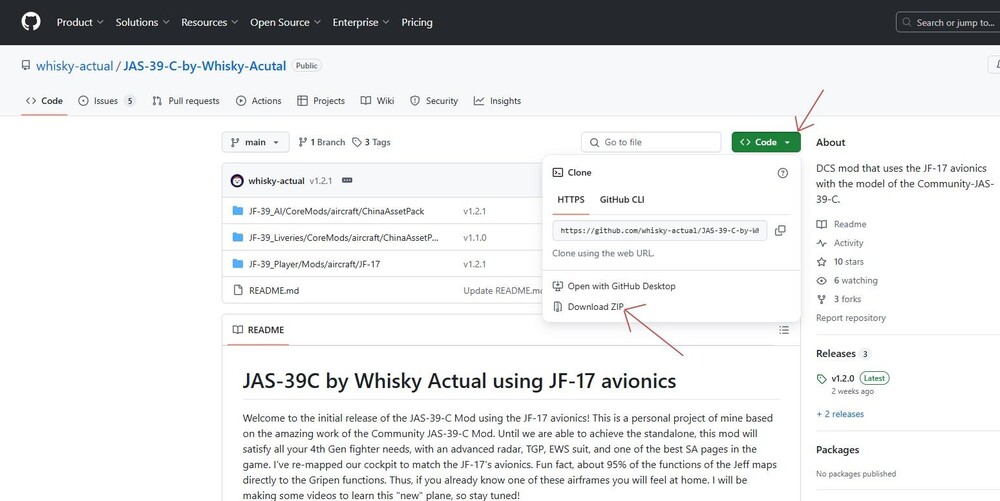This screenshot has height=501, width=1000.
Task: Click the fork icon next to 3 forks
Action: 821,299
